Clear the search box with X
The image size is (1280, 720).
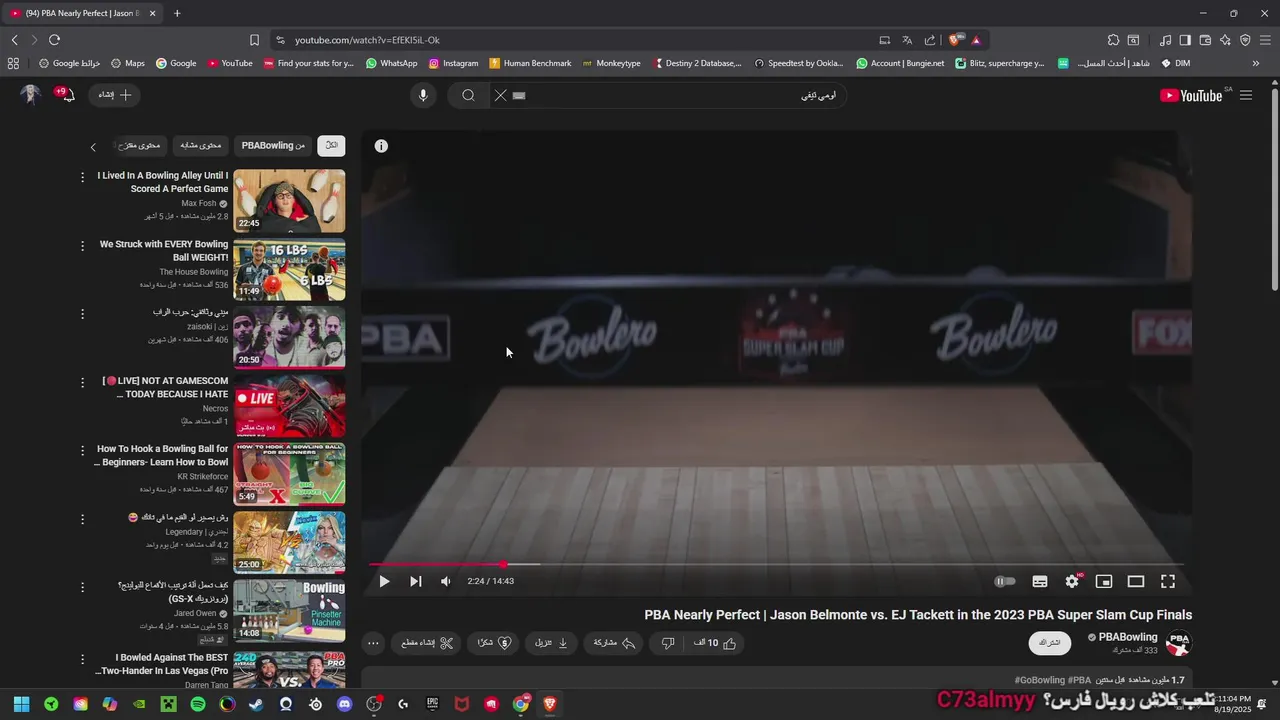(x=501, y=95)
